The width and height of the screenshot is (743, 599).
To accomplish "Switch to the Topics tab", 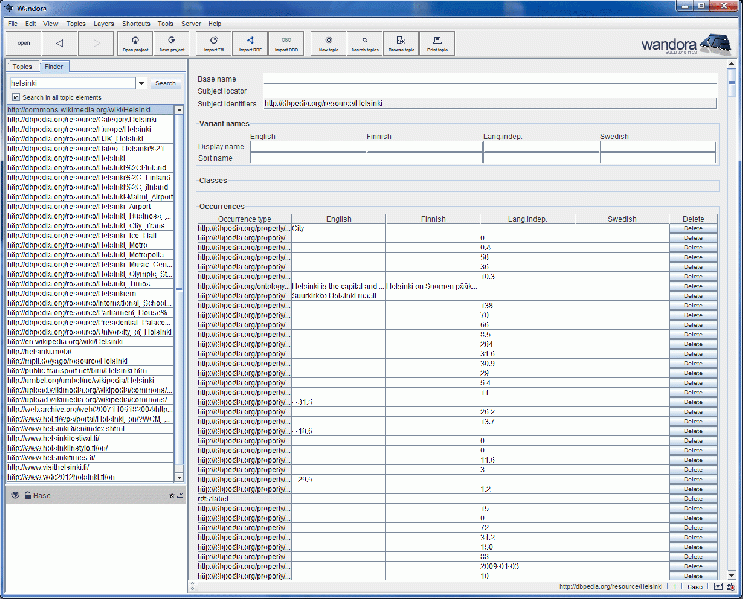I will (x=23, y=67).
